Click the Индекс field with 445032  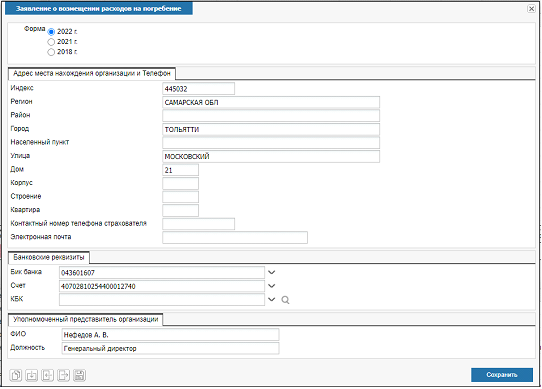pos(198,89)
